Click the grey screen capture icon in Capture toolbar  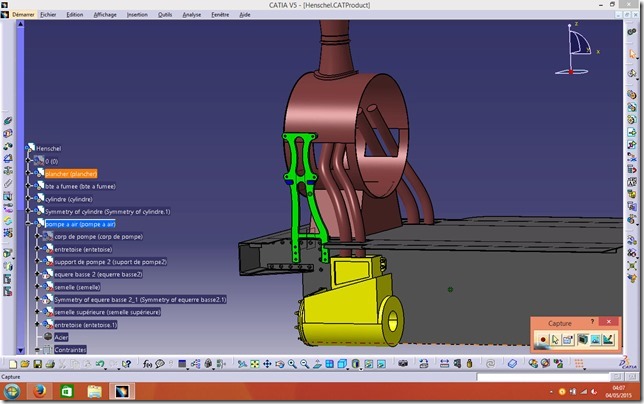point(582,340)
